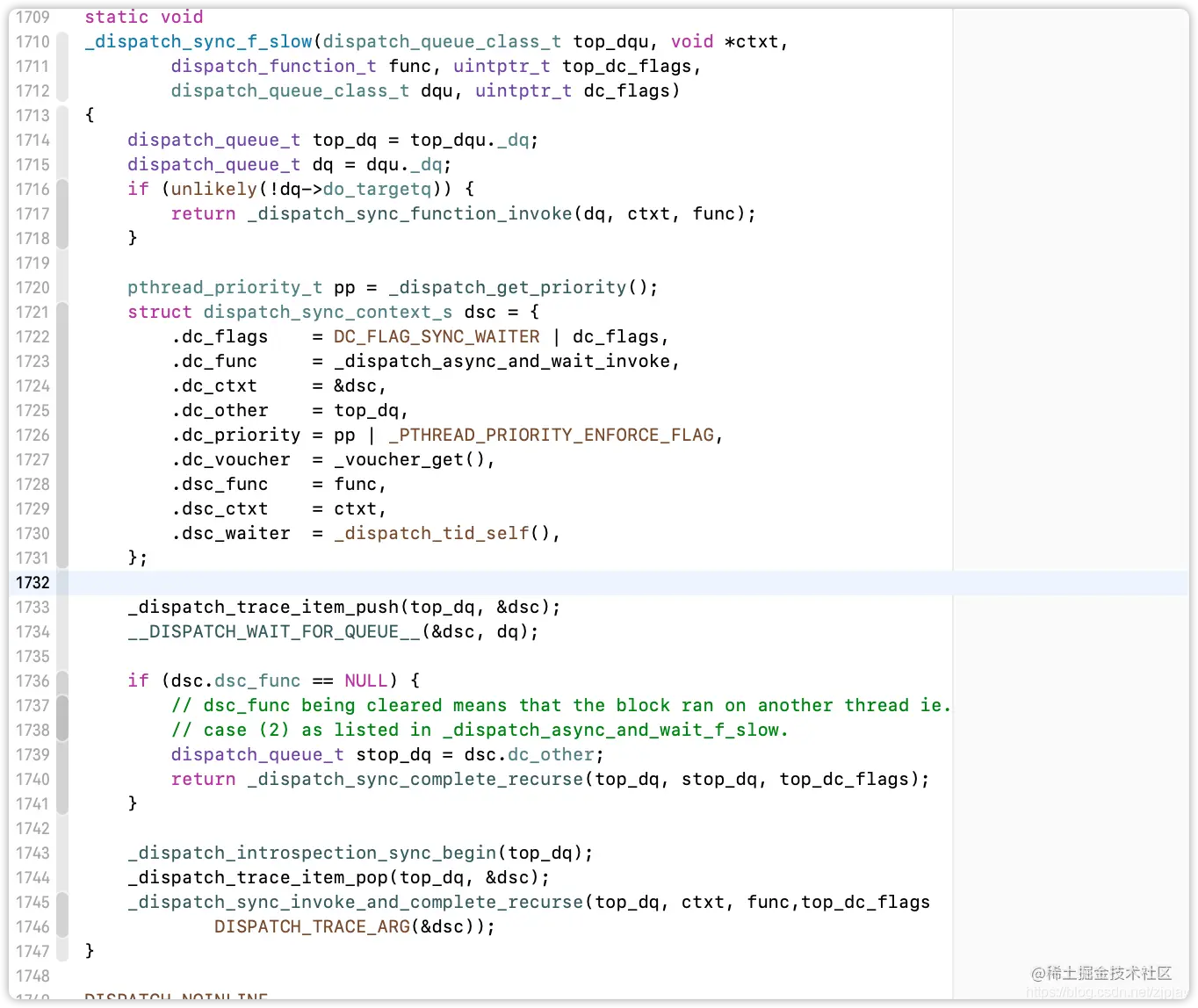This screenshot has width=1198, height=1008.
Task: Click _dispatch_introspection_sync_begin call
Action: (x=312, y=853)
